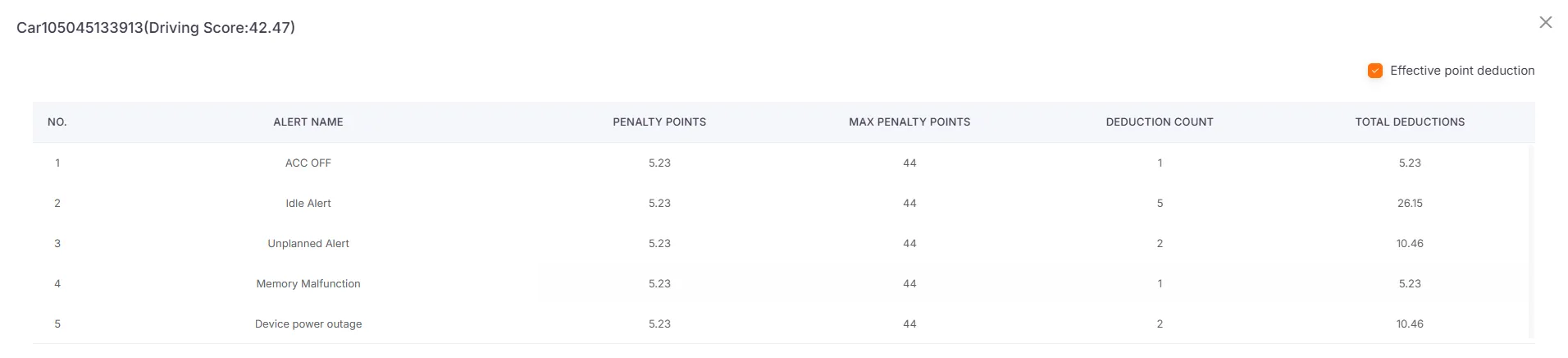Select the Device power outage row
This screenshot has width=1568, height=358.
pos(308,324)
